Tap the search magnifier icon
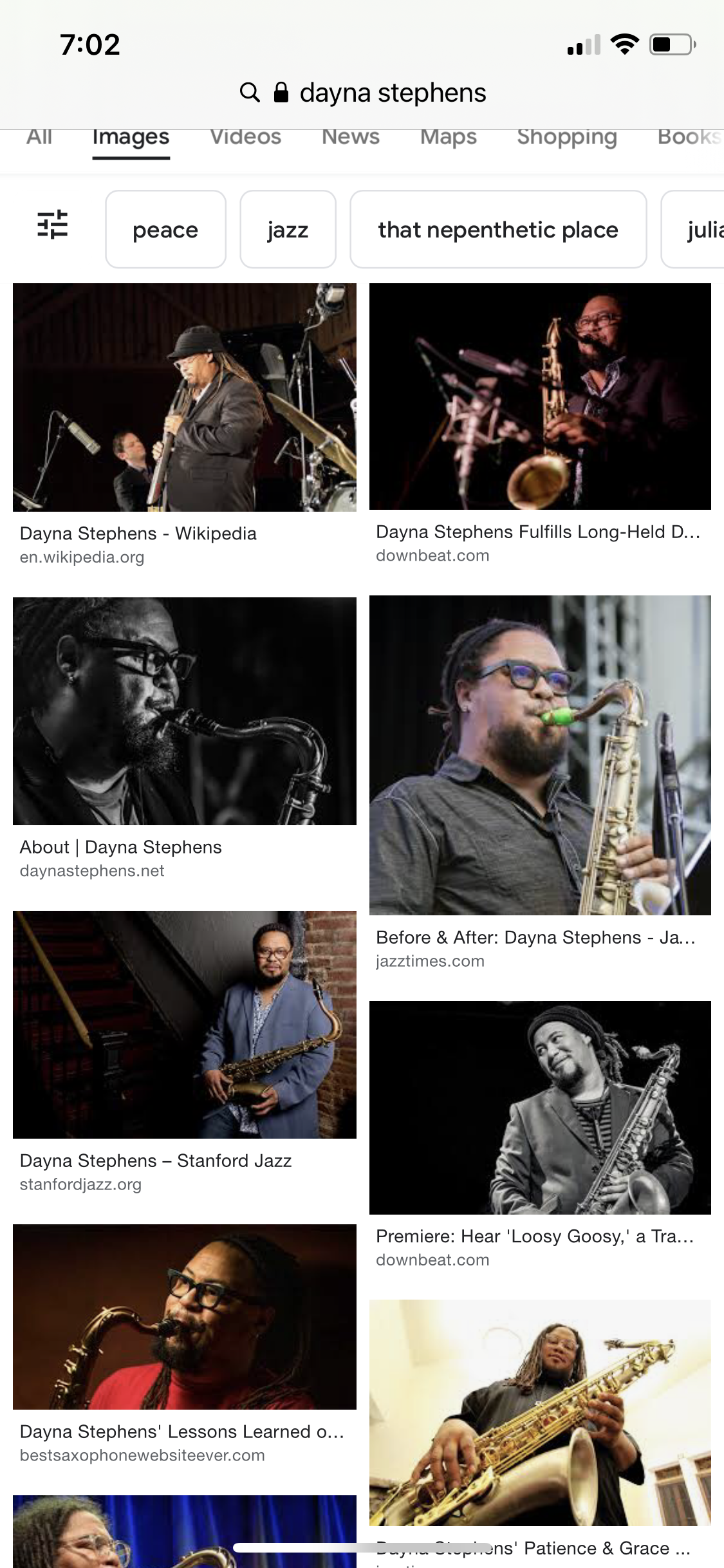This screenshot has width=724, height=1568. click(x=250, y=93)
